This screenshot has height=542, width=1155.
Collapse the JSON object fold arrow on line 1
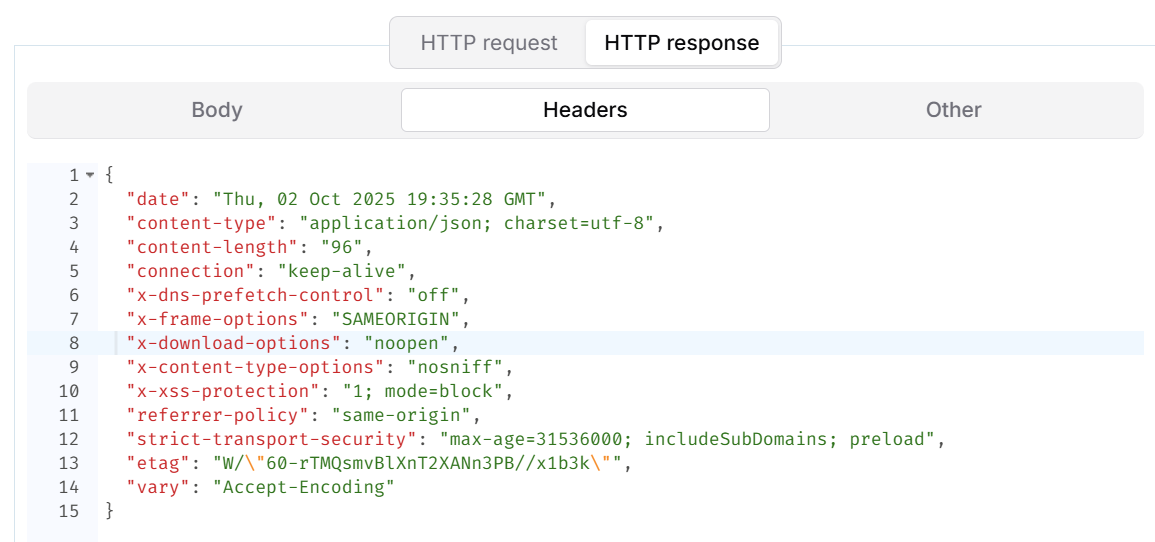pos(90,175)
